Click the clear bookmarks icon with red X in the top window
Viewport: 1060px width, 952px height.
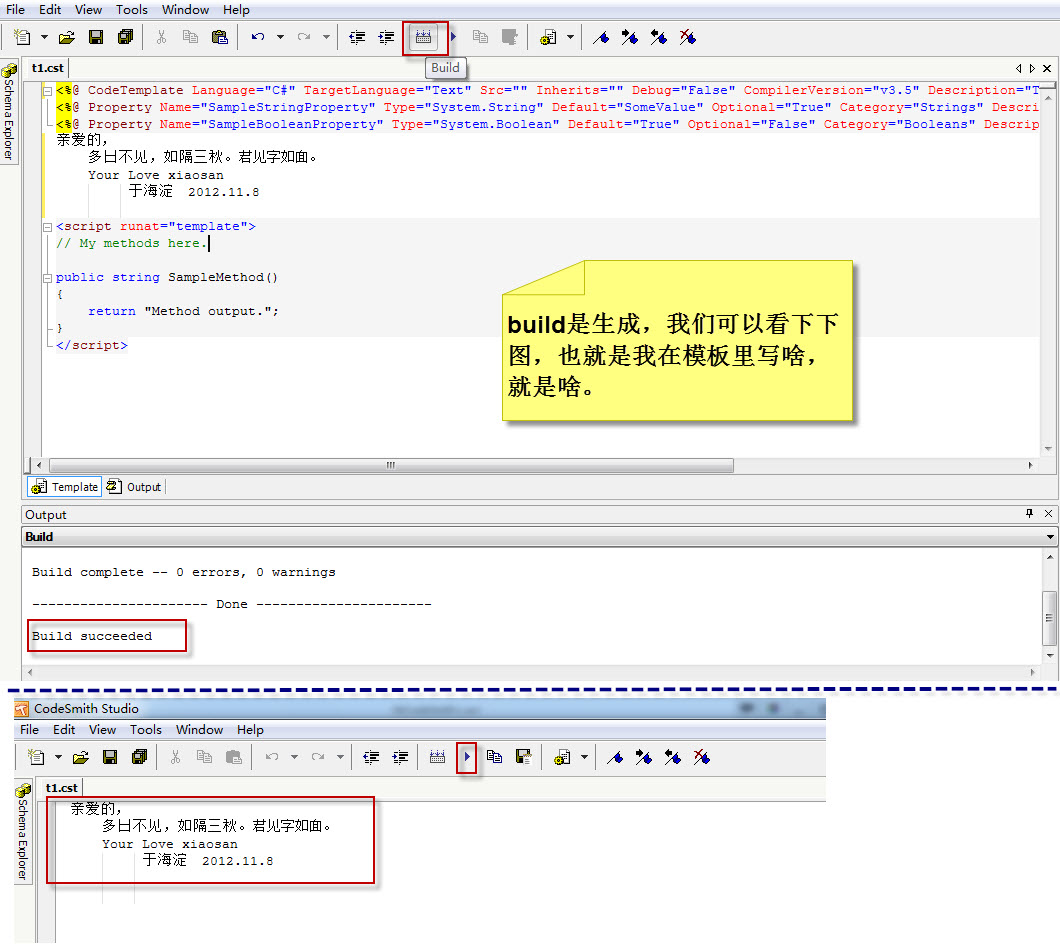point(688,37)
